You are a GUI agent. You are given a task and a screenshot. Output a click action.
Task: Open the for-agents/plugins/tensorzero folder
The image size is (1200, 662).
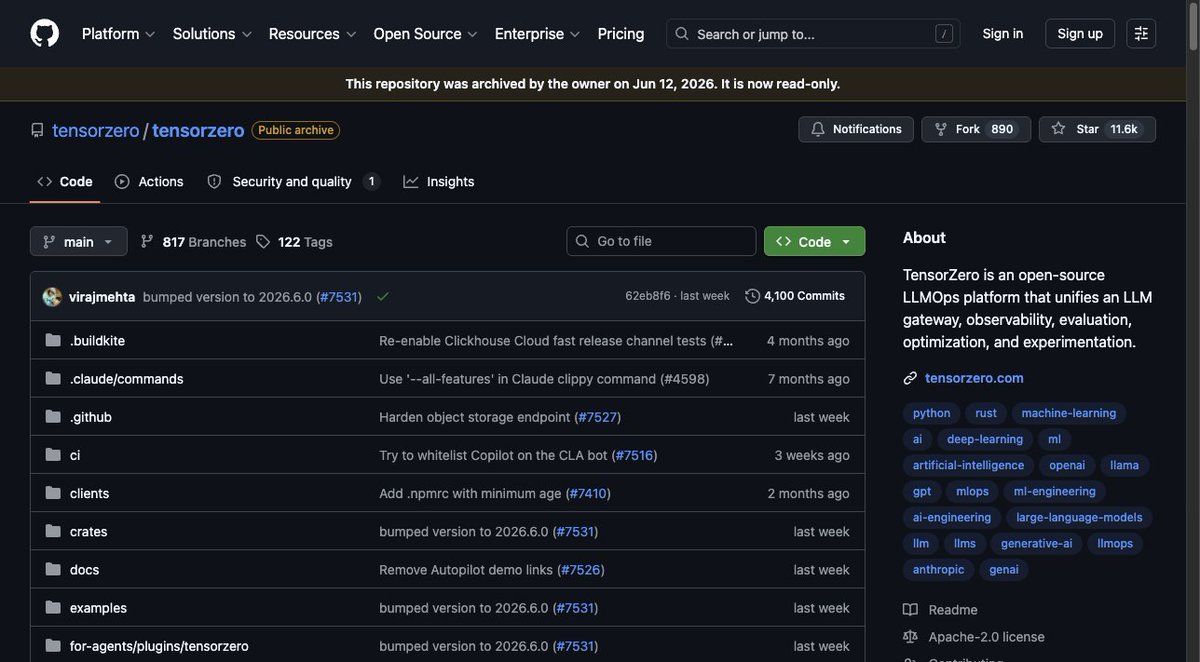click(159, 646)
